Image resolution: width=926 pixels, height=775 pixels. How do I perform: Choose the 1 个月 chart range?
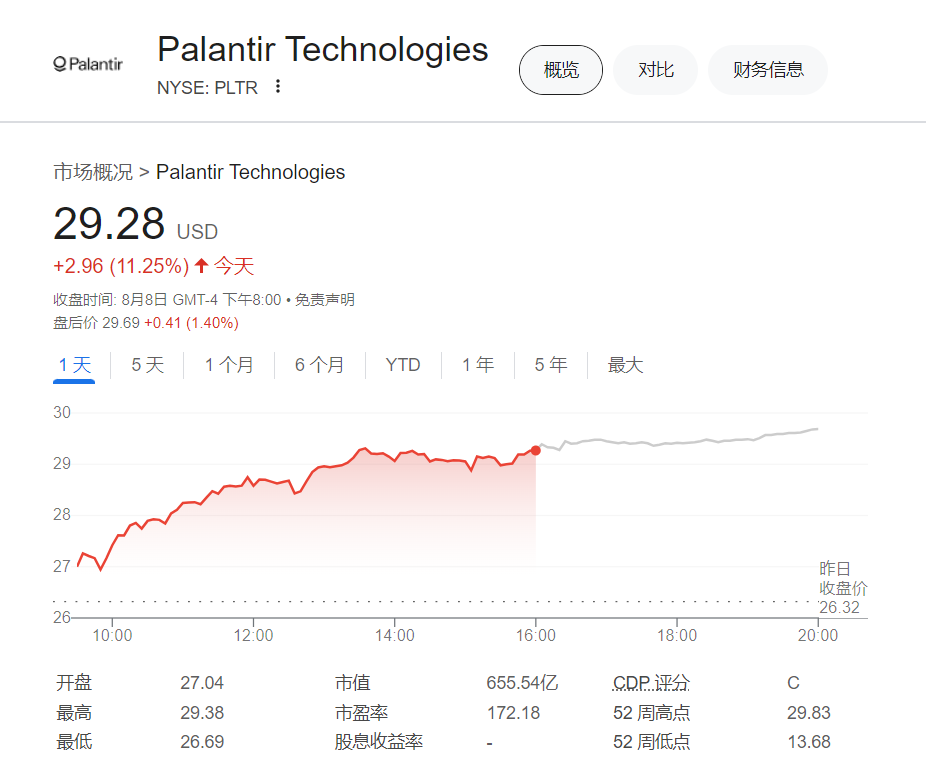[229, 365]
